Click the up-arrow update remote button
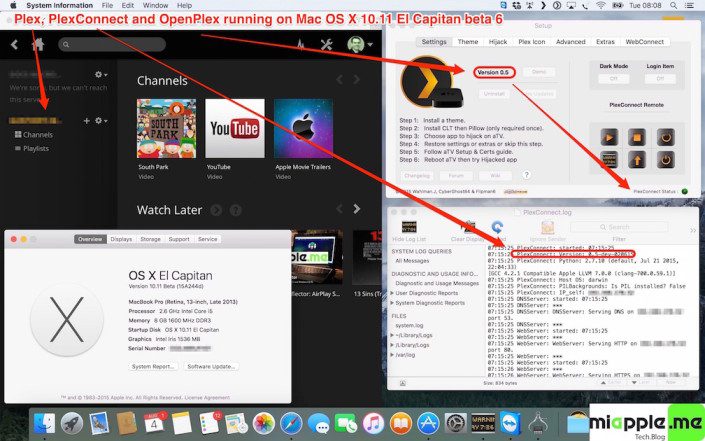The width and height of the screenshot is (705, 441). click(637, 160)
